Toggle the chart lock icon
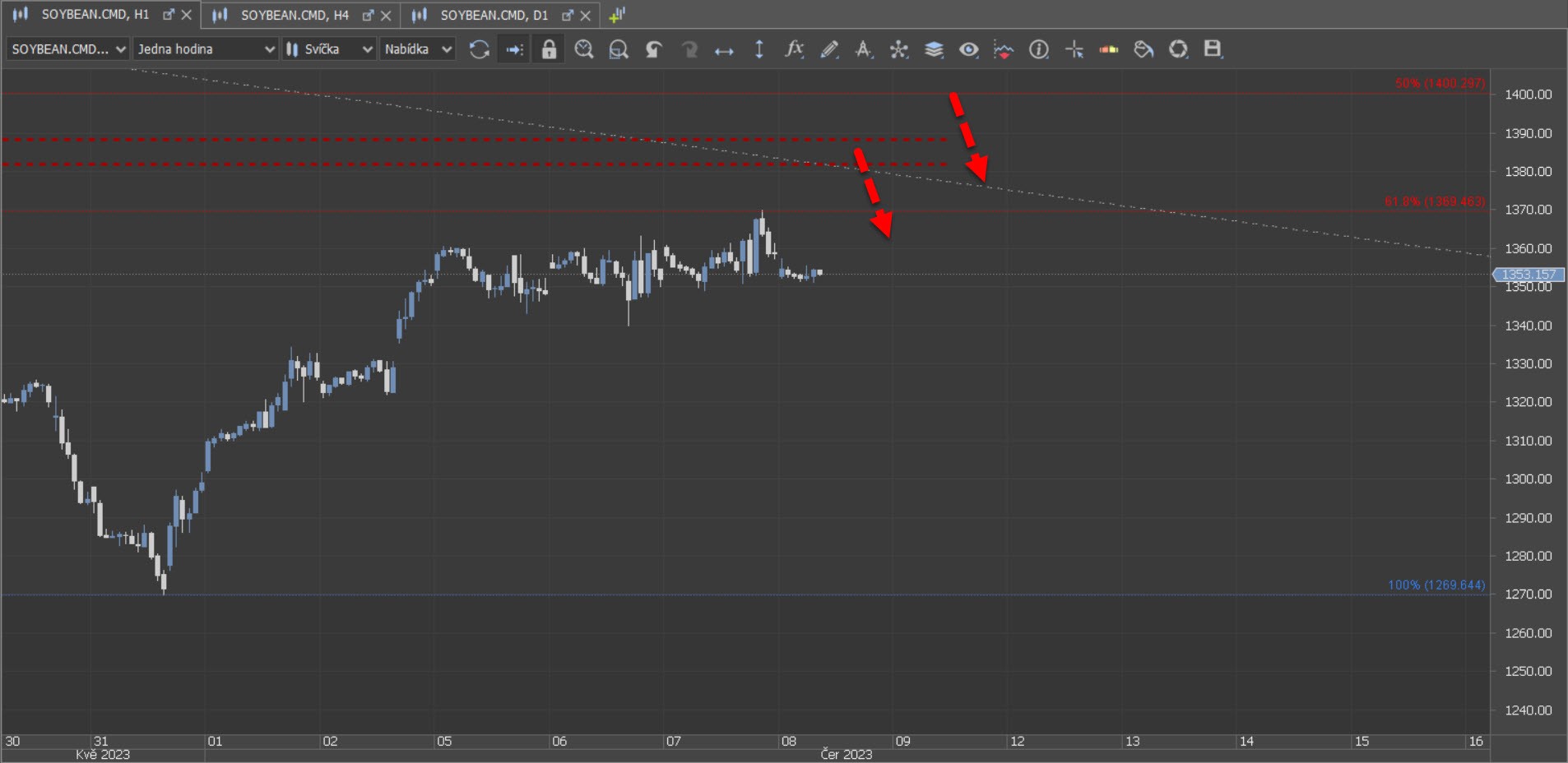Screen dimensions: 1568x763 (x=549, y=49)
